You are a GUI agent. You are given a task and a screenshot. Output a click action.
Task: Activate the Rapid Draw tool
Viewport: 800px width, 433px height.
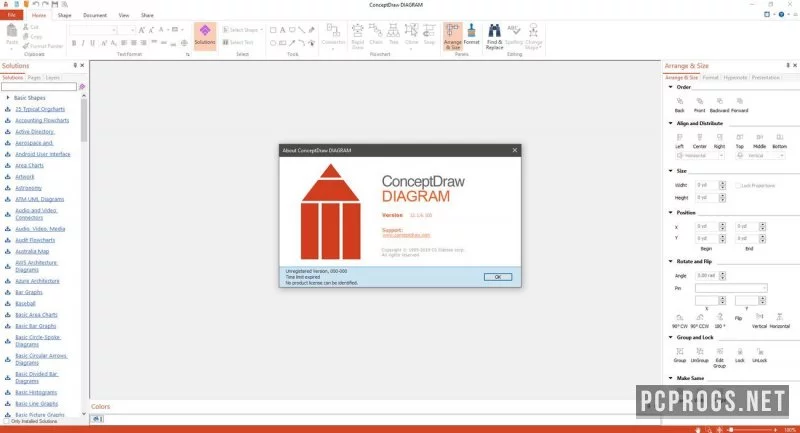pyautogui.click(x=358, y=36)
